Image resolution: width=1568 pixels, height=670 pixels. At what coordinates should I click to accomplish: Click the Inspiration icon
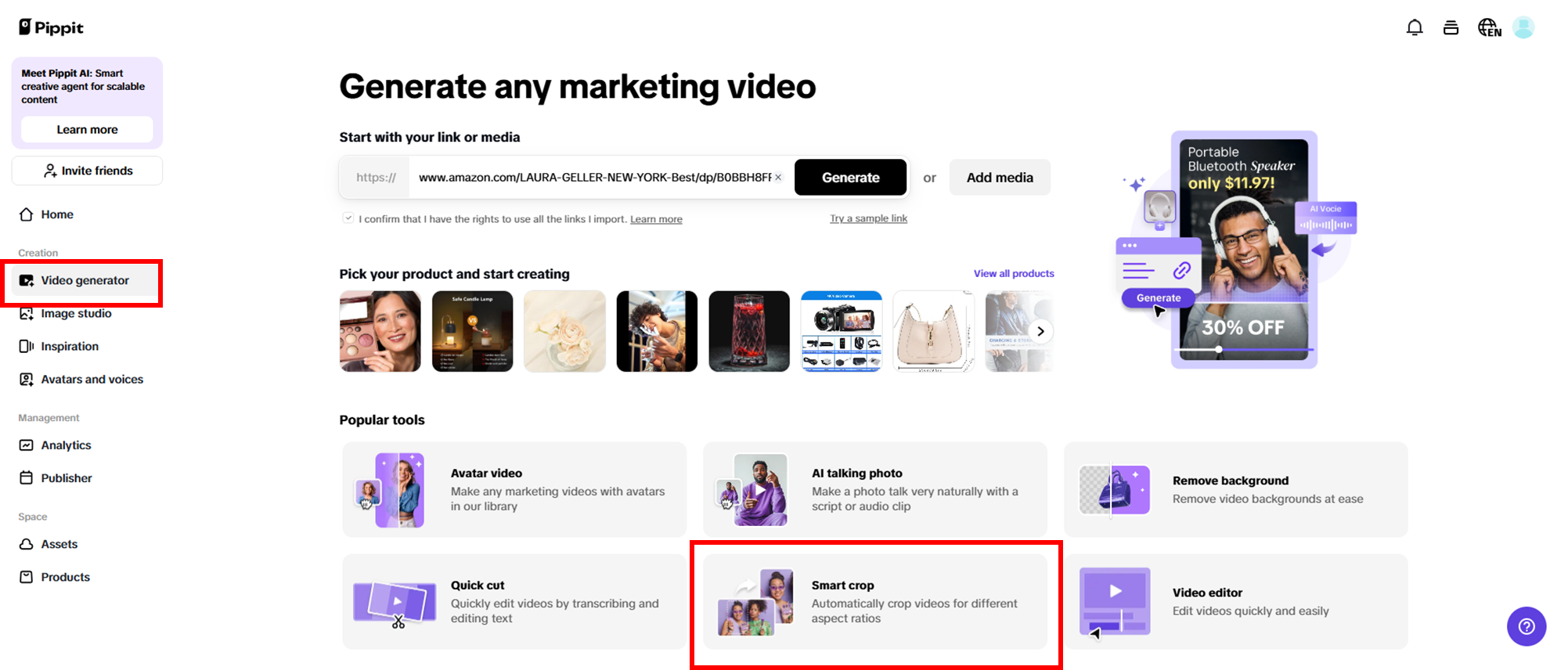pos(27,346)
